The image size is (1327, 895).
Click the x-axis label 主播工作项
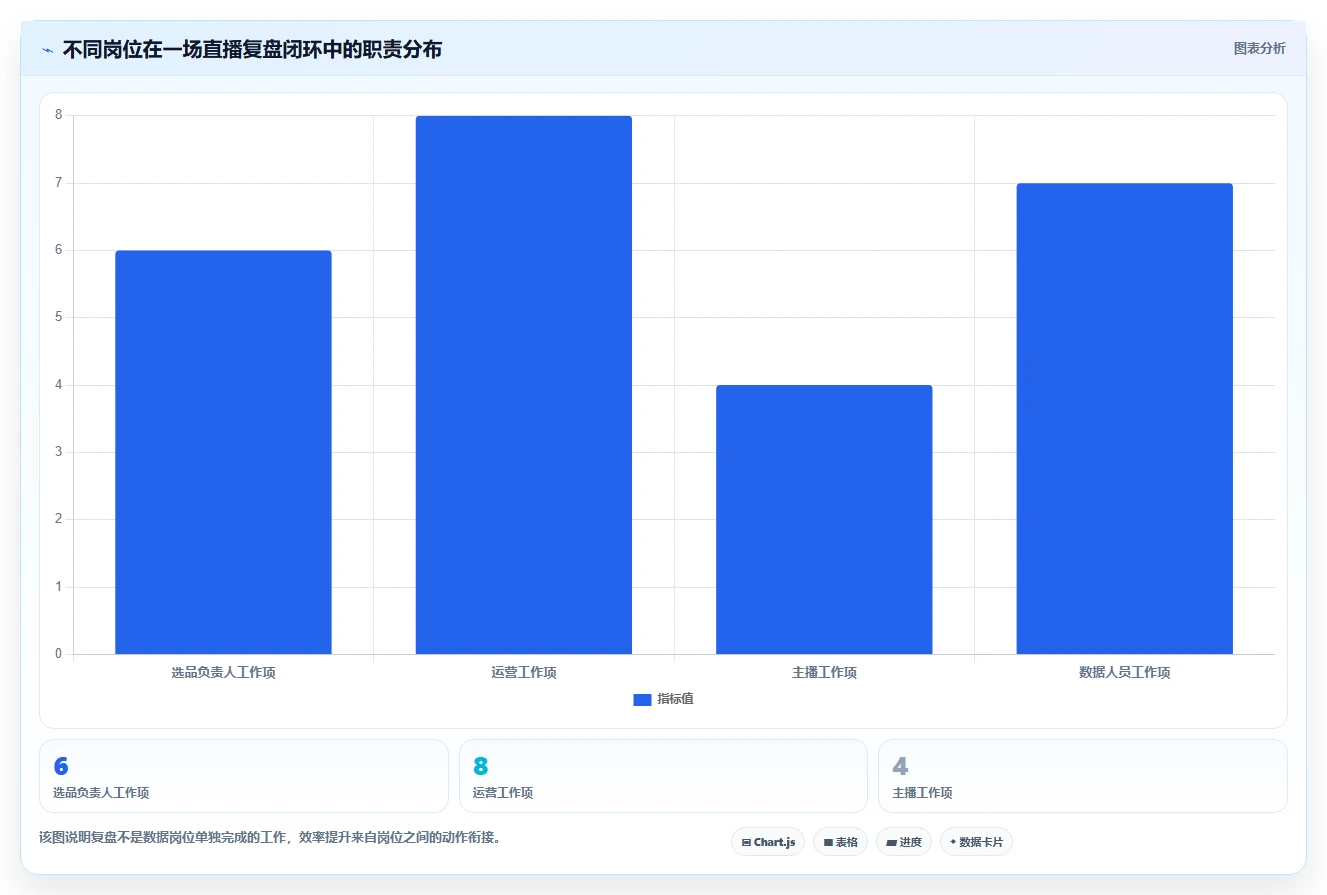tap(824, 672)
